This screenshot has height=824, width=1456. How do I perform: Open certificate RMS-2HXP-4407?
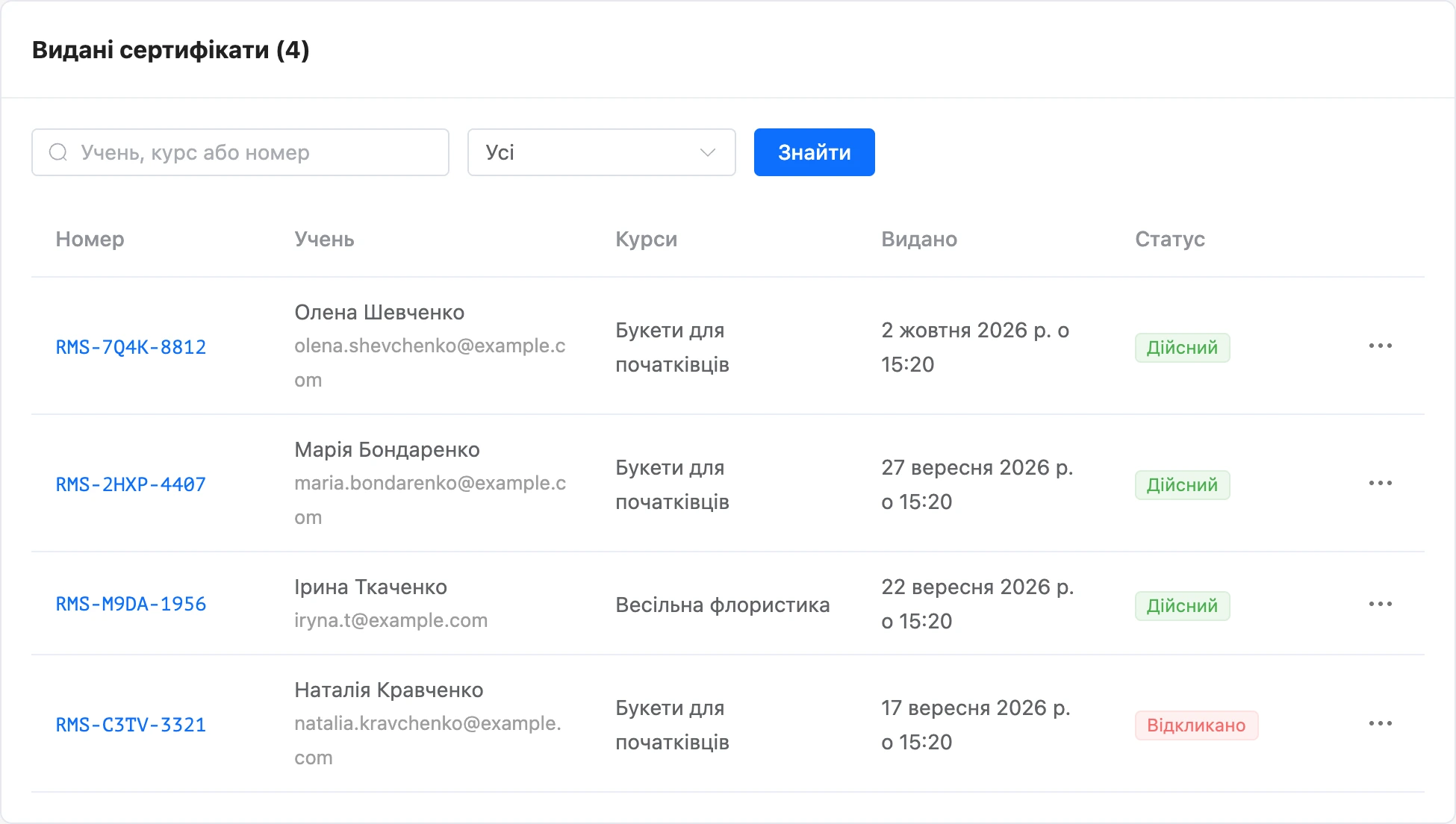click(x=131, y=484)
